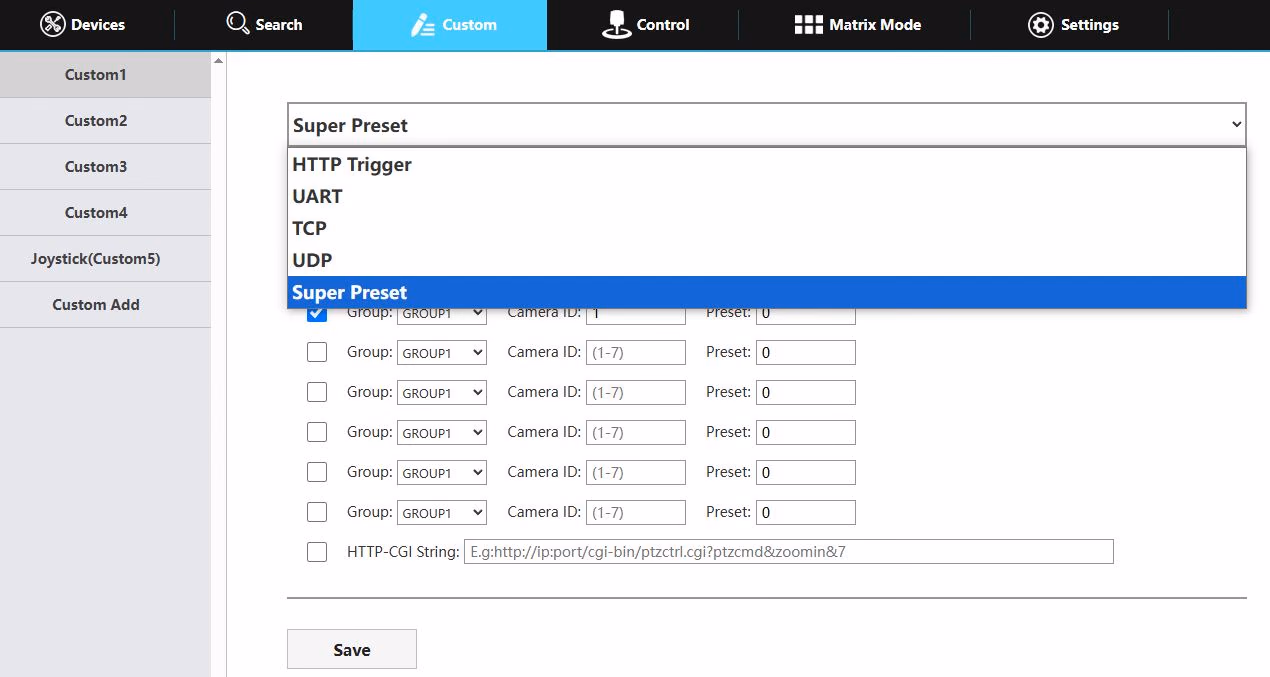Screen dimensions: 1270x677
Task: Open the Custom1 sidebar entry
Action: coord(105,75)
